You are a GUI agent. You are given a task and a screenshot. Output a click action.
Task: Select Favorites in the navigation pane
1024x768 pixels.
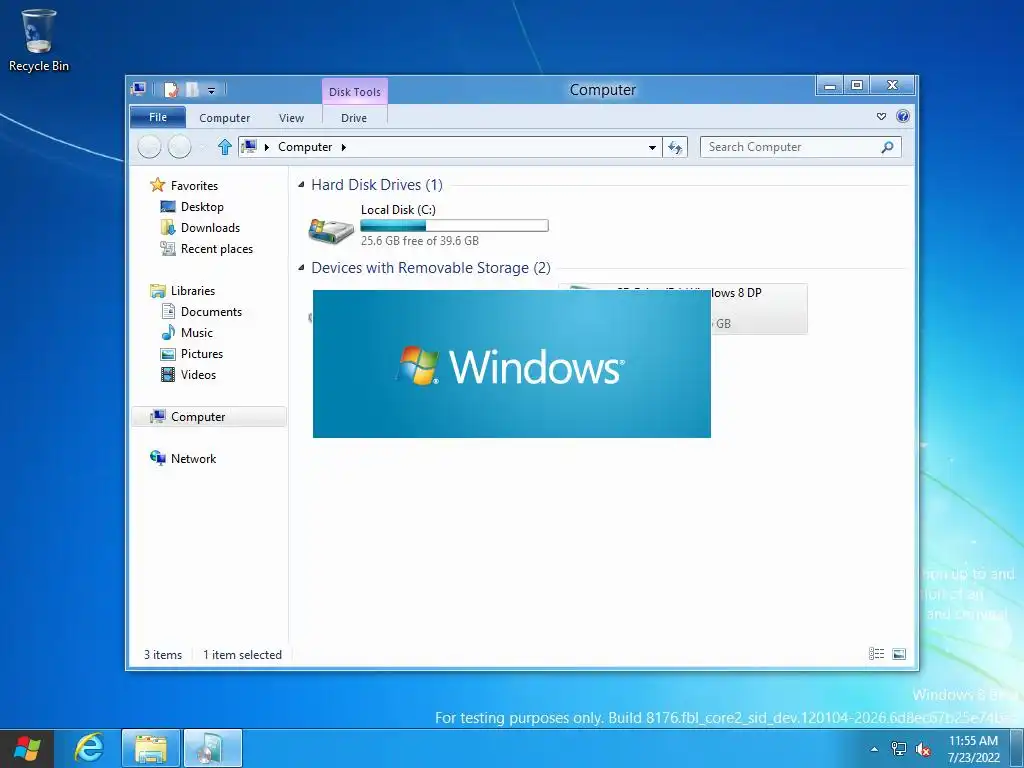pyautogui.click(x=194, y=185)
